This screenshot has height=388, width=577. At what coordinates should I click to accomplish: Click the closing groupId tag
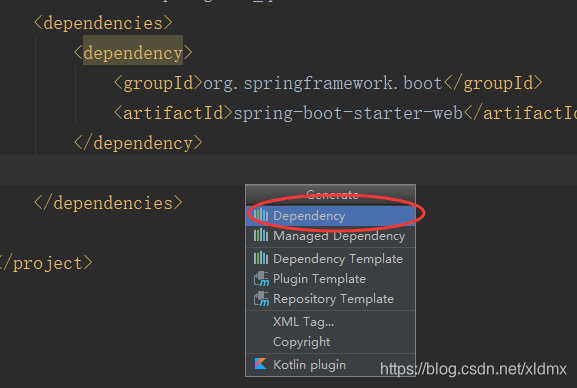point(493,83)
